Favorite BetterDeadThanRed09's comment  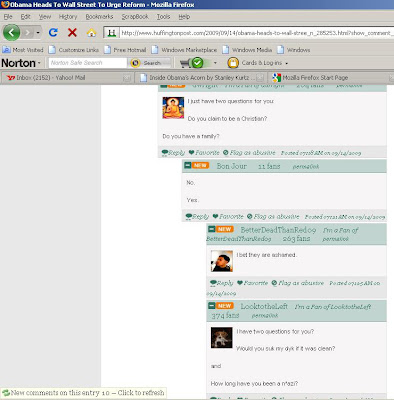click(252, 283)
